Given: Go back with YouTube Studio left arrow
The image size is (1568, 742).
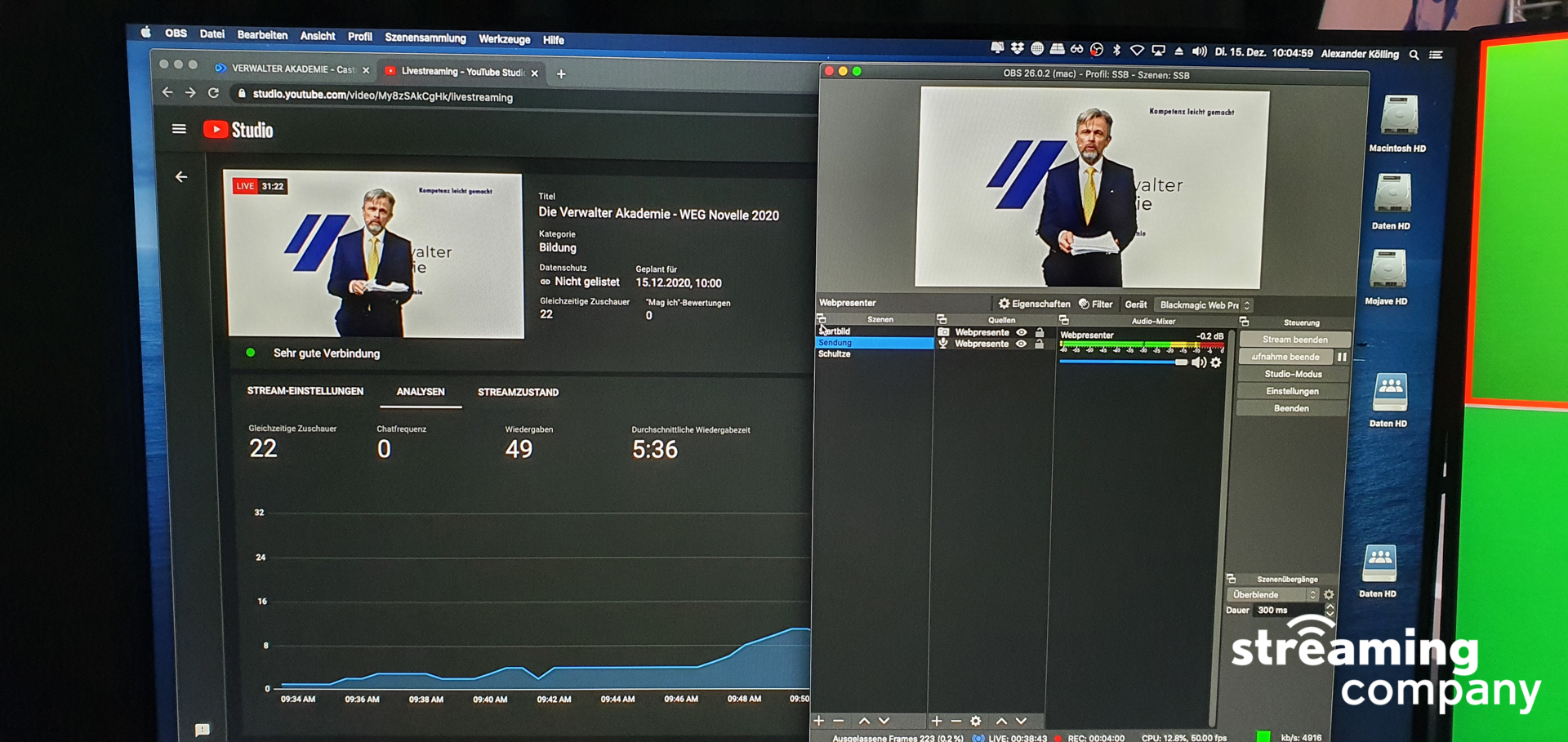Looking at the screenshot, I should click(181, 176).
